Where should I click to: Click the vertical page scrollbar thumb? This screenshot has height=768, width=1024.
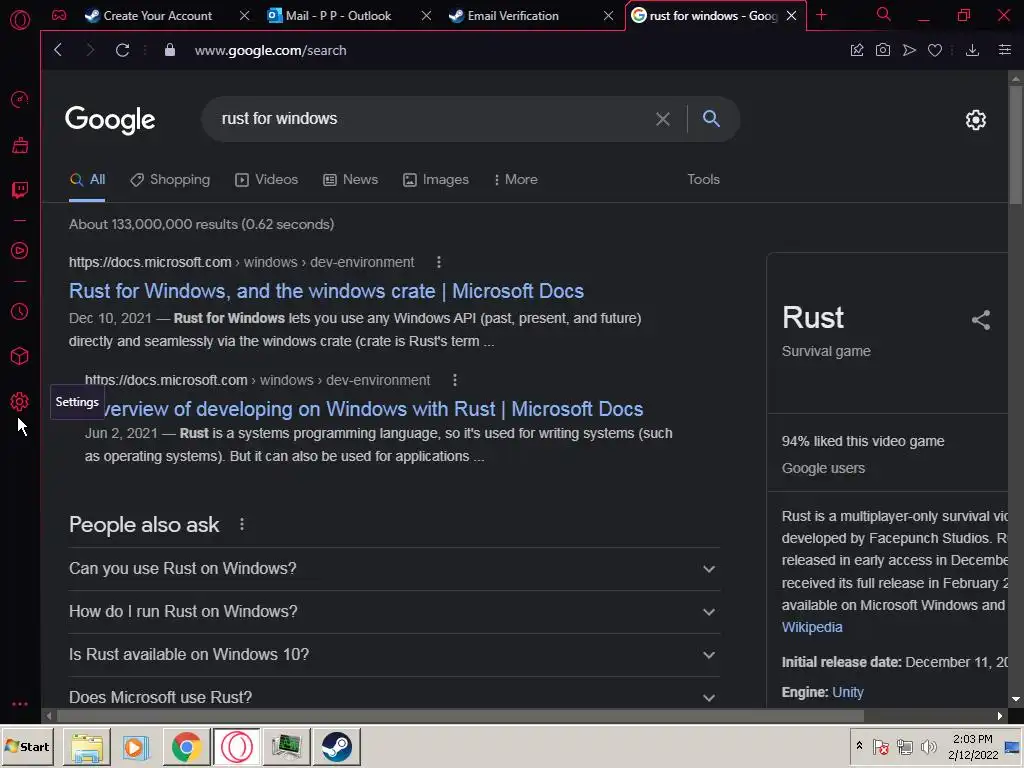pyautogui.click(x=1016, y=145)
